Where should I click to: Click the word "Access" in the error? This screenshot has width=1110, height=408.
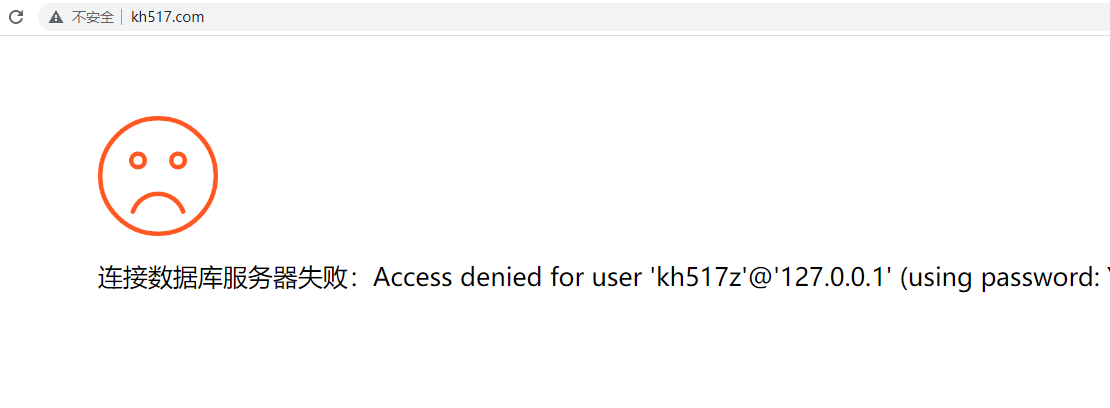[x=413, y=277]
